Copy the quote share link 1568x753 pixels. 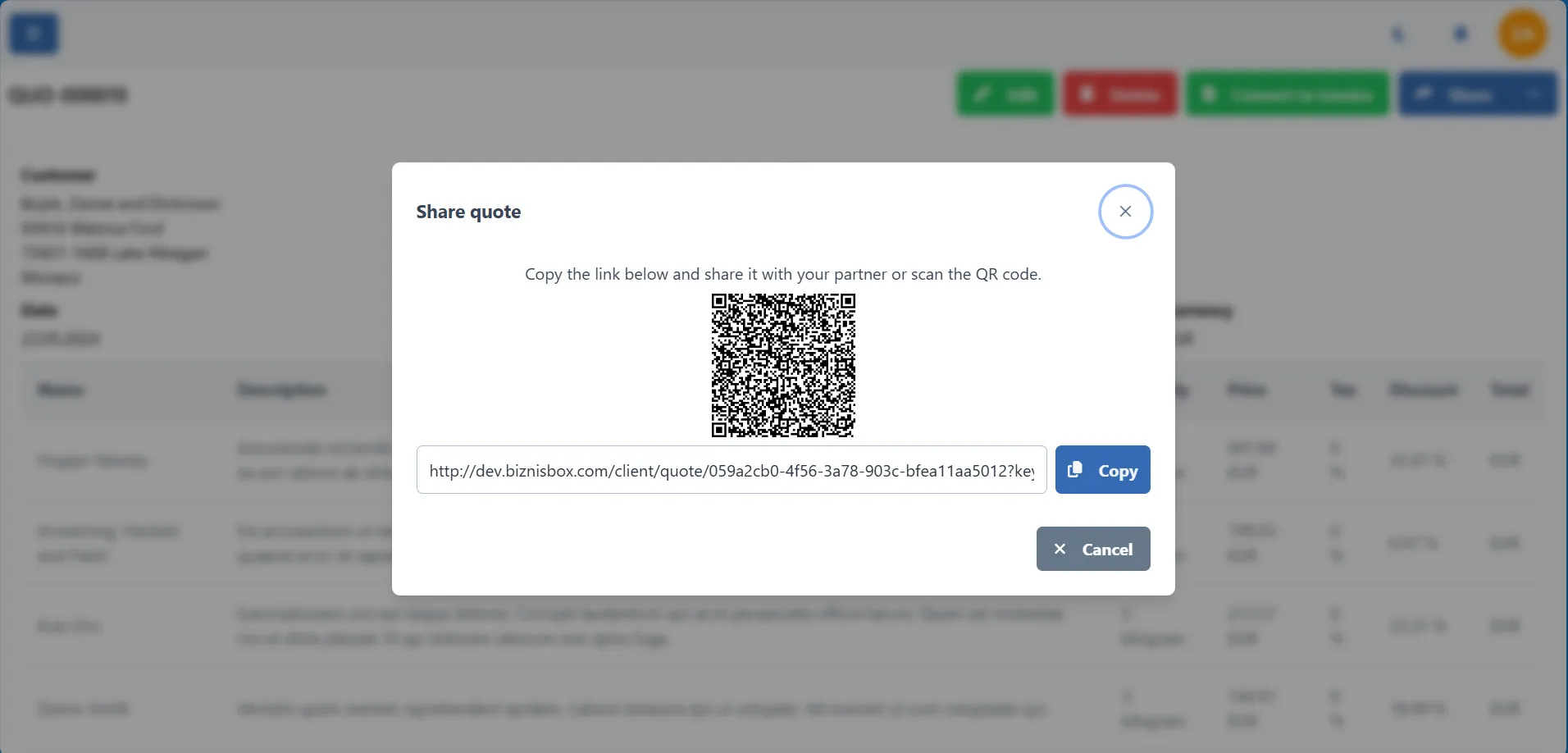click(x=1102, y=470)
